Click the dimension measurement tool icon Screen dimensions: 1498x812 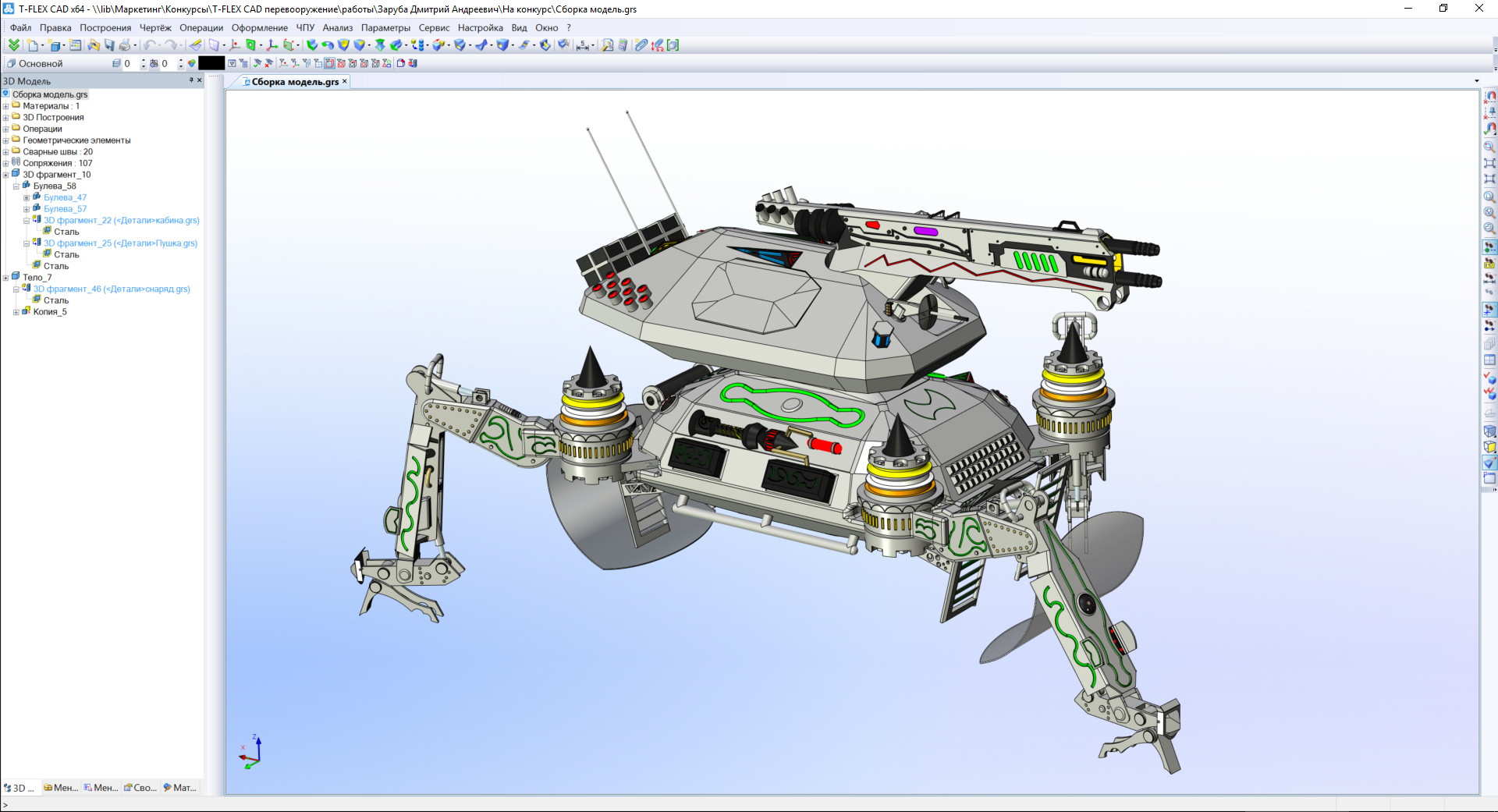[x=582, y=45]
